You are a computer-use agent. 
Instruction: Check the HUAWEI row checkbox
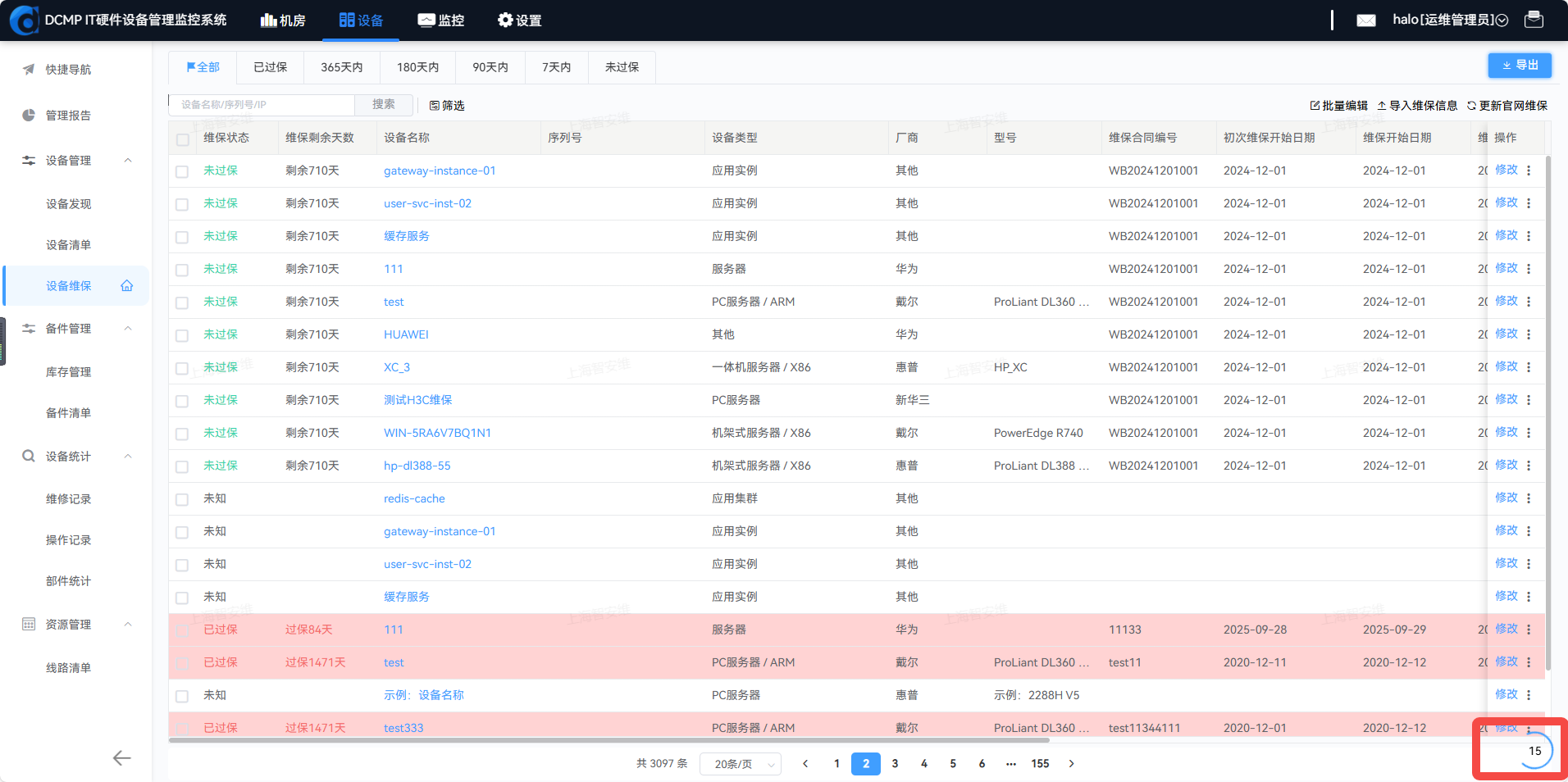pos(182,335)
